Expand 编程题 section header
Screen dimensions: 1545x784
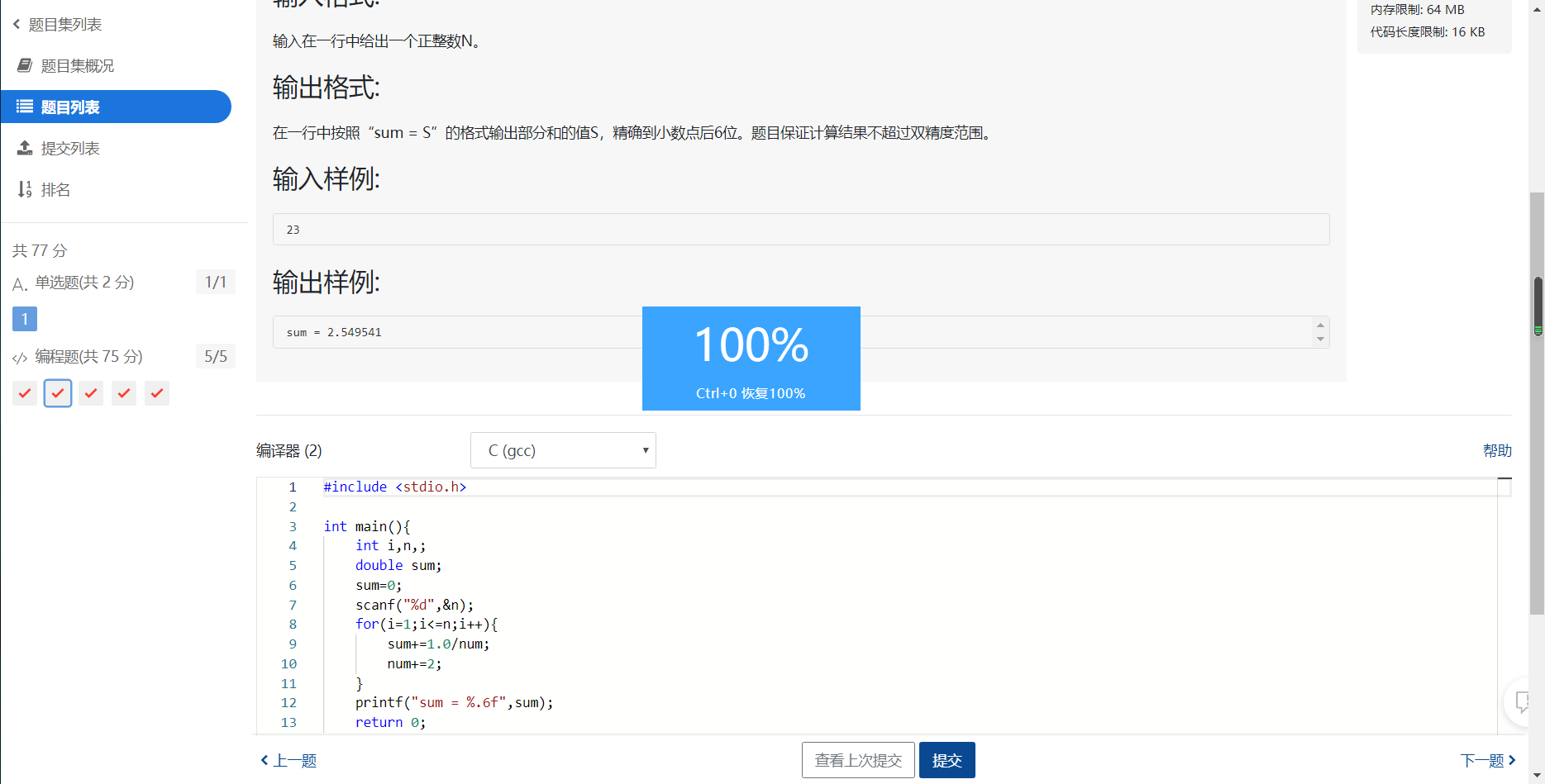click(88, 357)
